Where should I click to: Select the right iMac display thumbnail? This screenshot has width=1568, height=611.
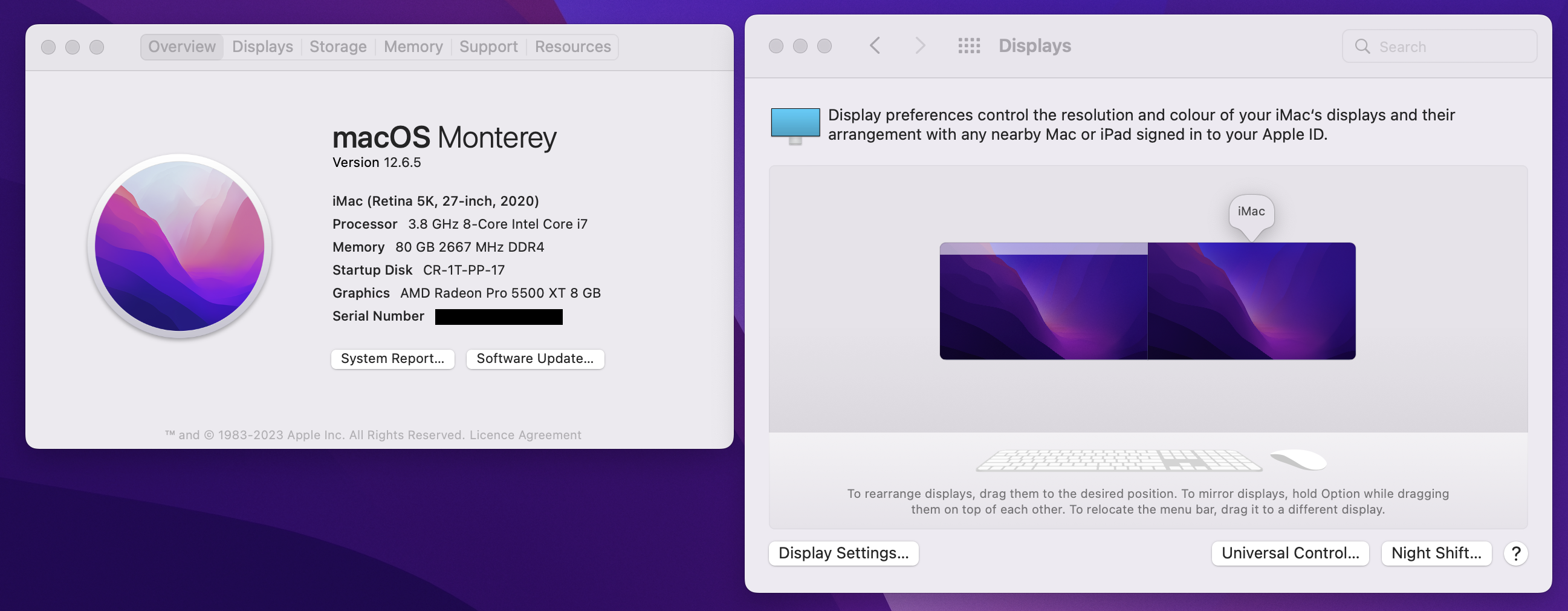coord(1251,301)
